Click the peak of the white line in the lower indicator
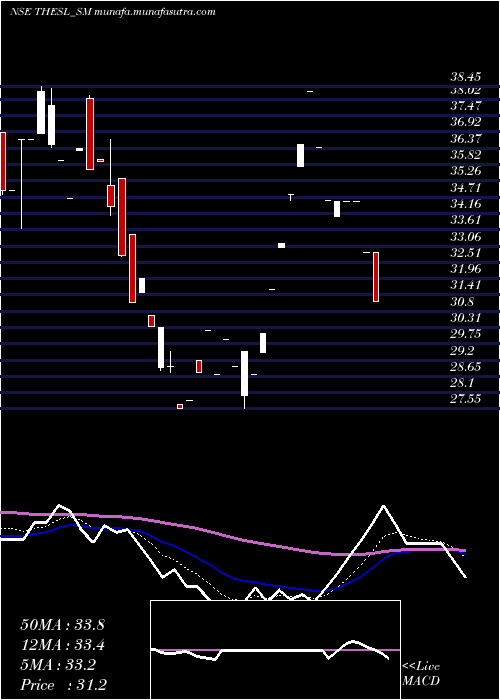Viewport: 500px width, 700px height. (383, 506)
